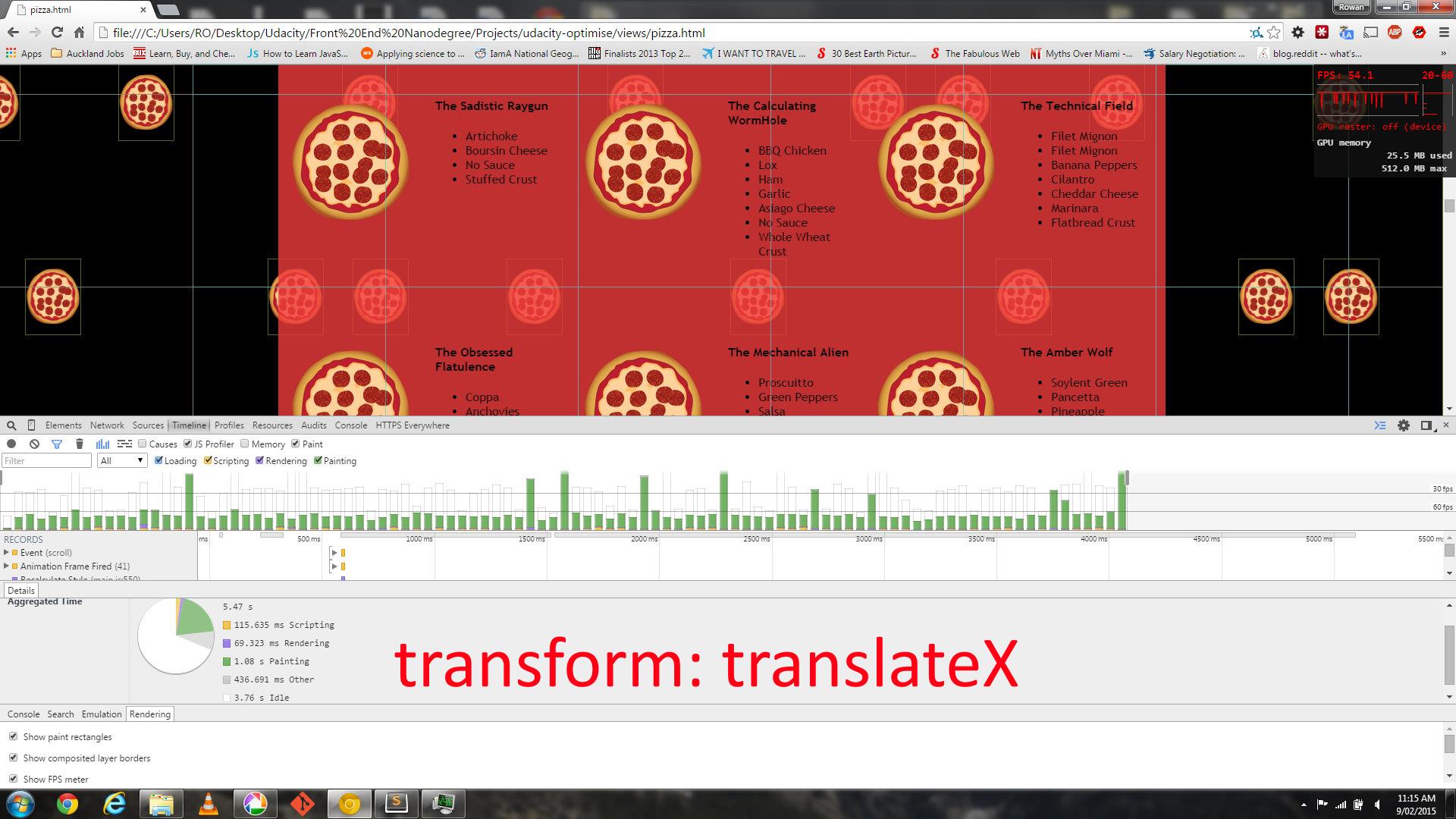The image size is (1456, 819).
Task: Open the DevTools settings gear
Action: tap(1404, 425)
